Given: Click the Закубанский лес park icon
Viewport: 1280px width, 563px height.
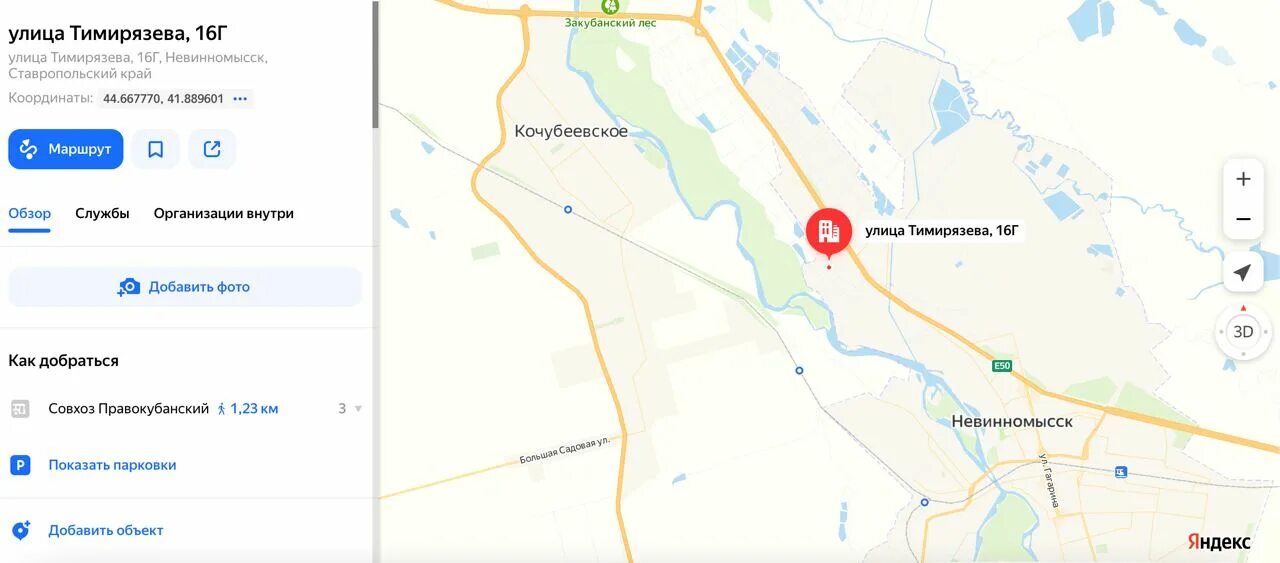Looking at the screenshot, I should 610,6.
